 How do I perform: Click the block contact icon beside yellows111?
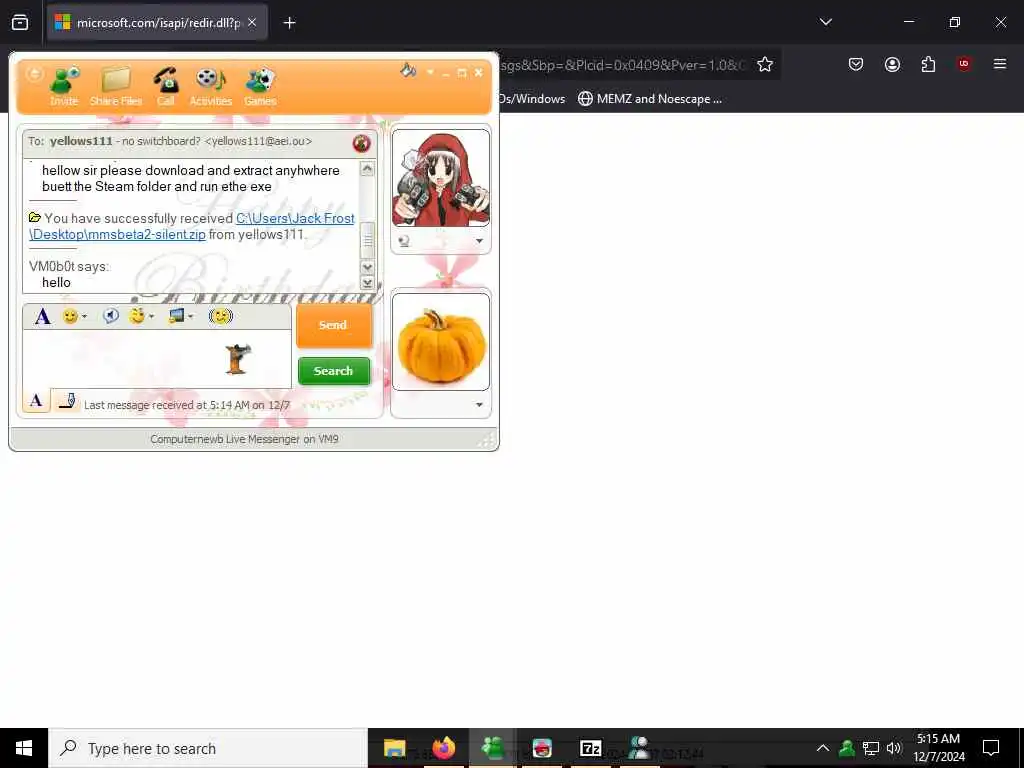361,143
